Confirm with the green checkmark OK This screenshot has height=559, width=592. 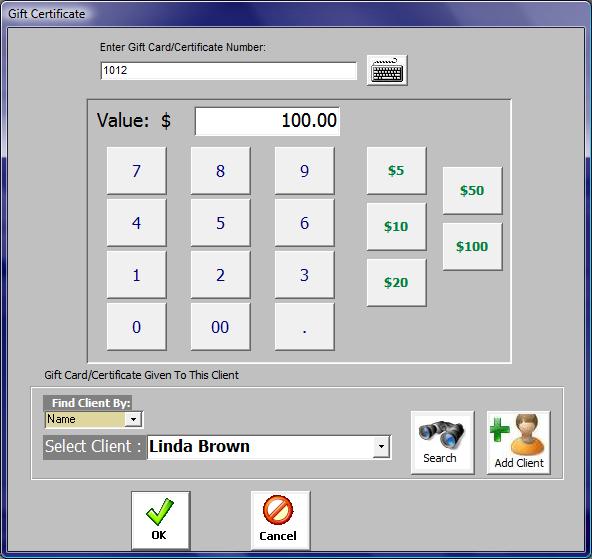click(x=160, y=521)
